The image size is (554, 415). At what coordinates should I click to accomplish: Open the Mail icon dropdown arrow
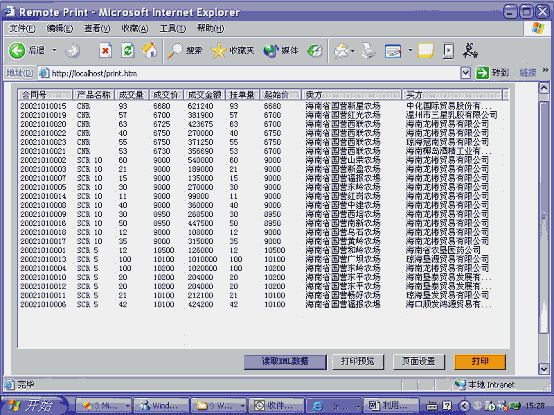click(353, 51)
